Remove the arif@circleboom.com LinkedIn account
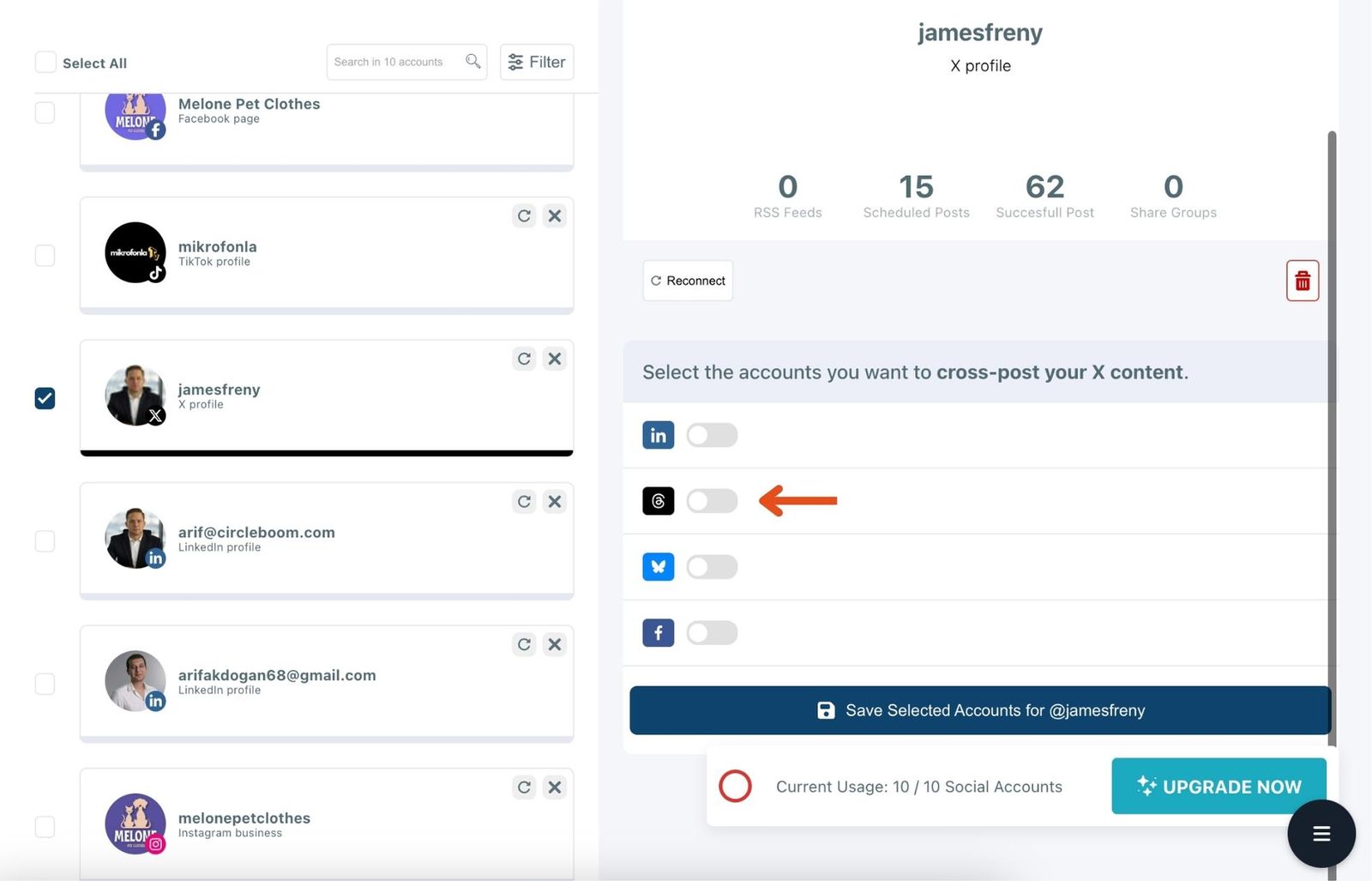The height and width of the screenshot is (881, 1372). click(x=555, y=502)
